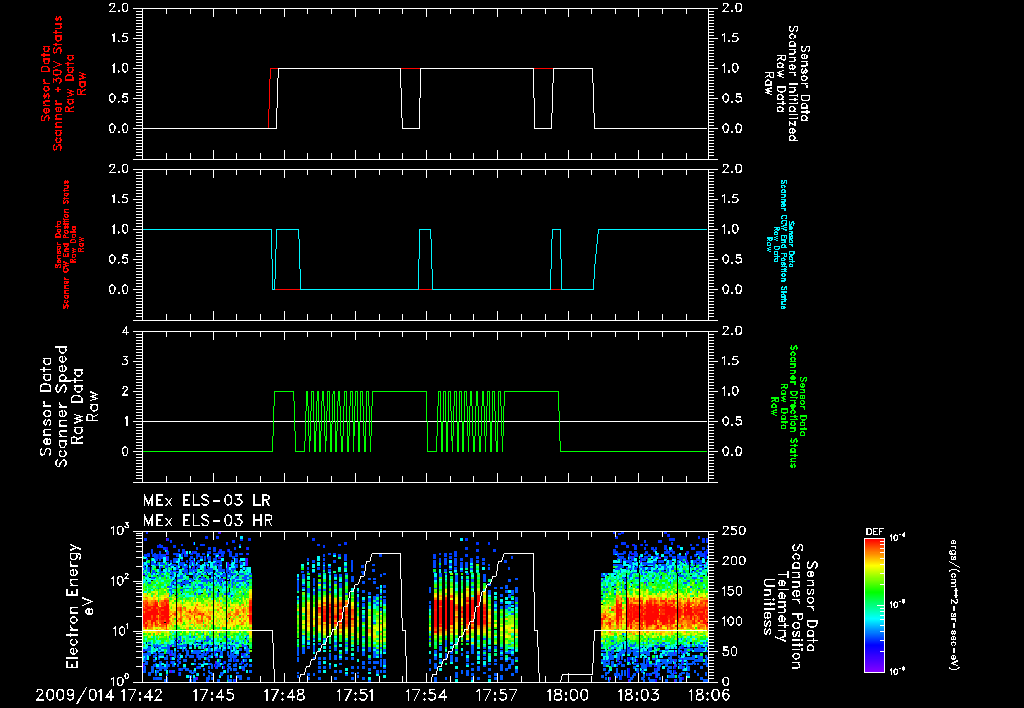
Task: Click the 10^-6 label on the color bar
Action: 895,671
